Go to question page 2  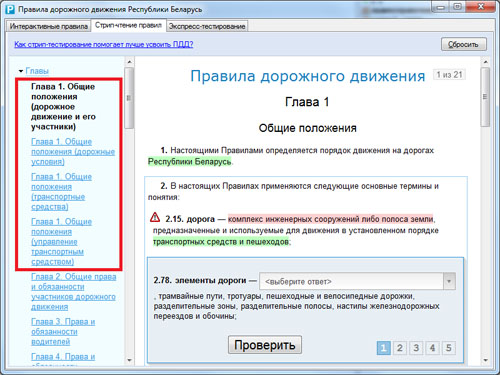[400, 348]
